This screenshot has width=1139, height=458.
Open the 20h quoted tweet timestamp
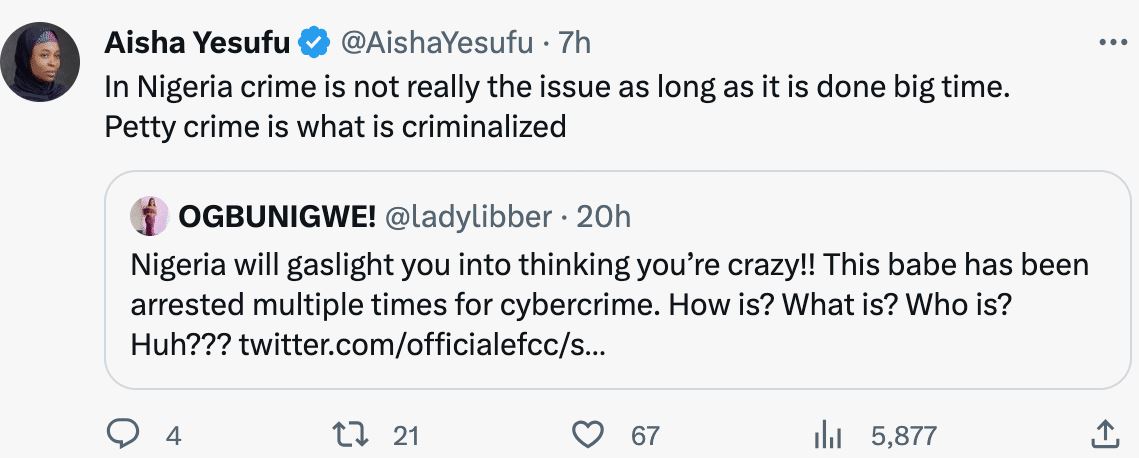pyautogui.click(x=603, y=216)
